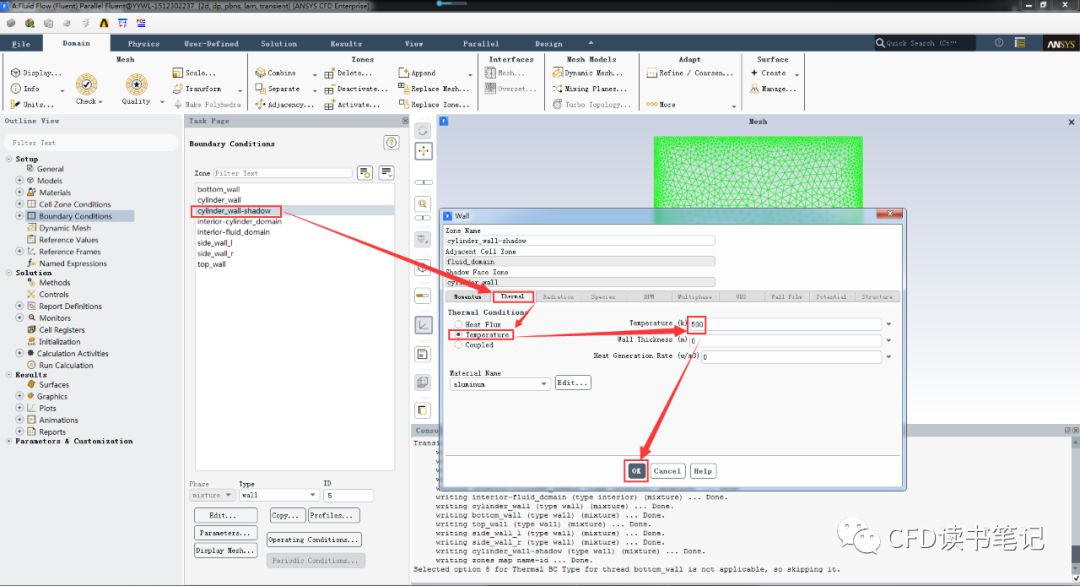1080x586 pixels.
Task: Click the mesh Info icon
Action: [x=16, y=88]
